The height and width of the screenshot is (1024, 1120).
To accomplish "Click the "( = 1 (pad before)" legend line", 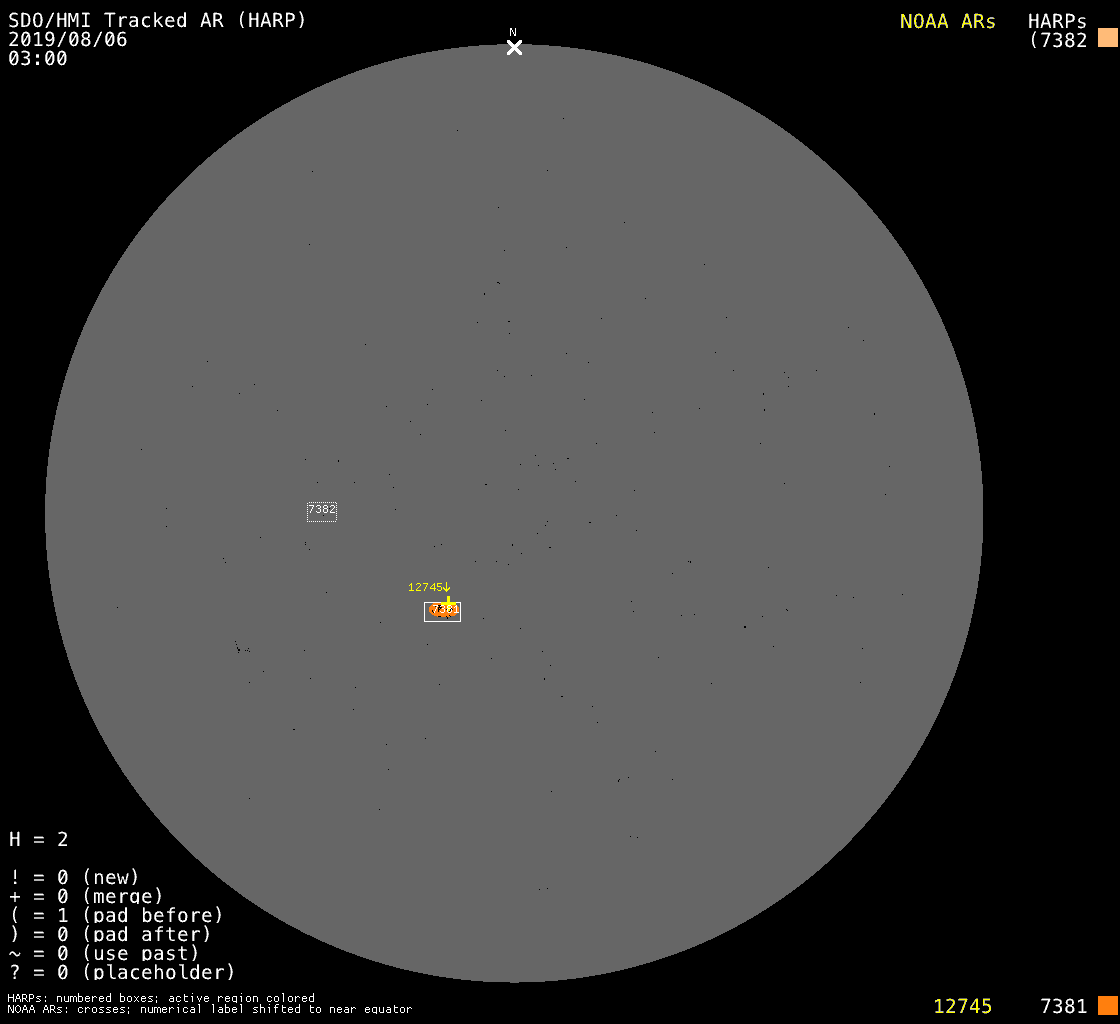I will [x=116, y=915].
